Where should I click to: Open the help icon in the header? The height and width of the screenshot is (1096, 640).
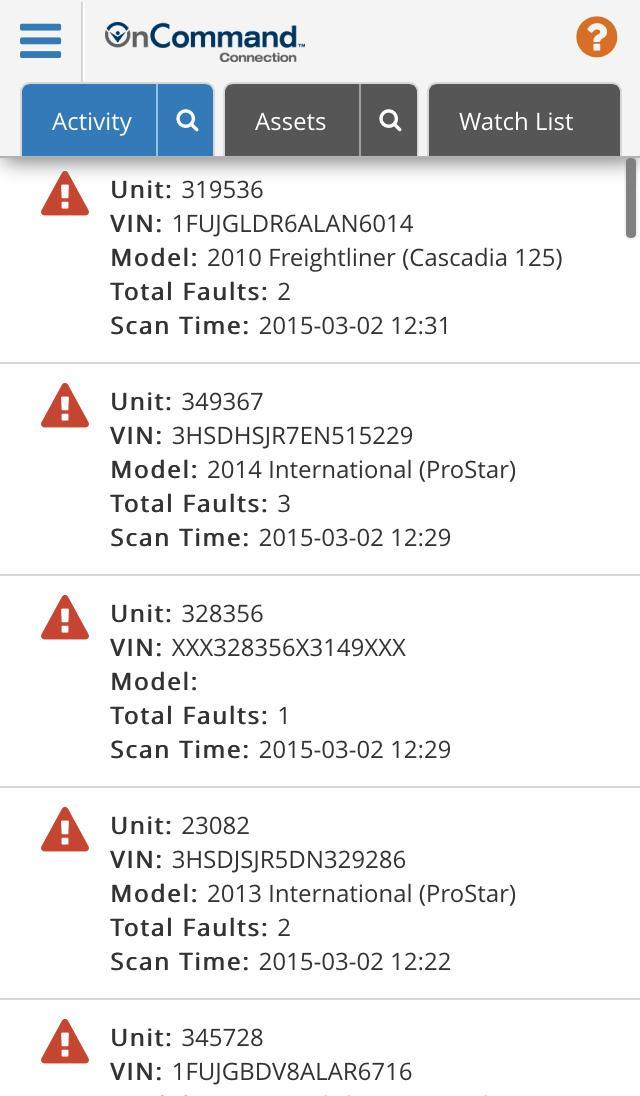click(x=596, y=37)
